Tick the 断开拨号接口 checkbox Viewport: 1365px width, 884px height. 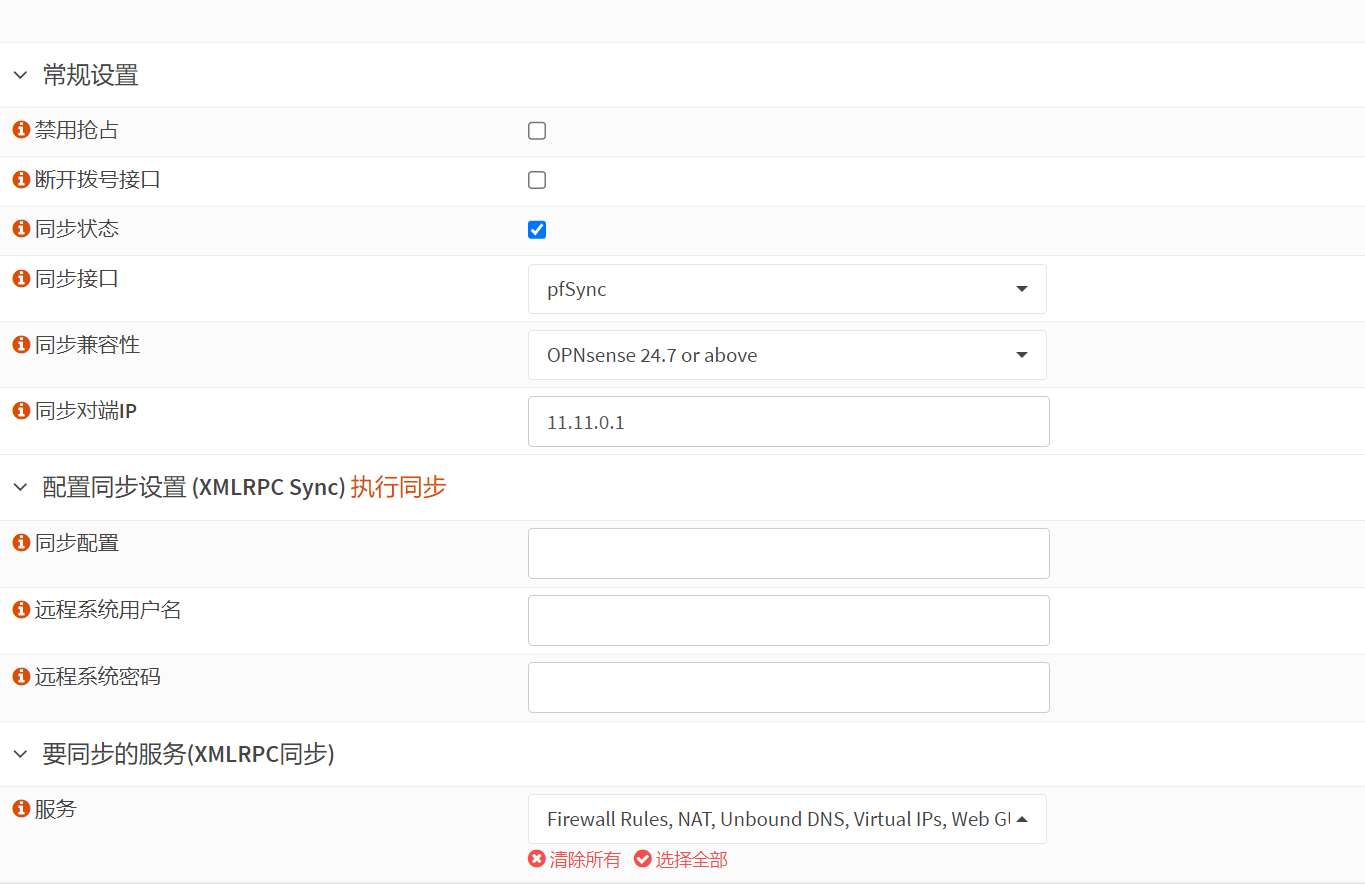click(537, 180)
